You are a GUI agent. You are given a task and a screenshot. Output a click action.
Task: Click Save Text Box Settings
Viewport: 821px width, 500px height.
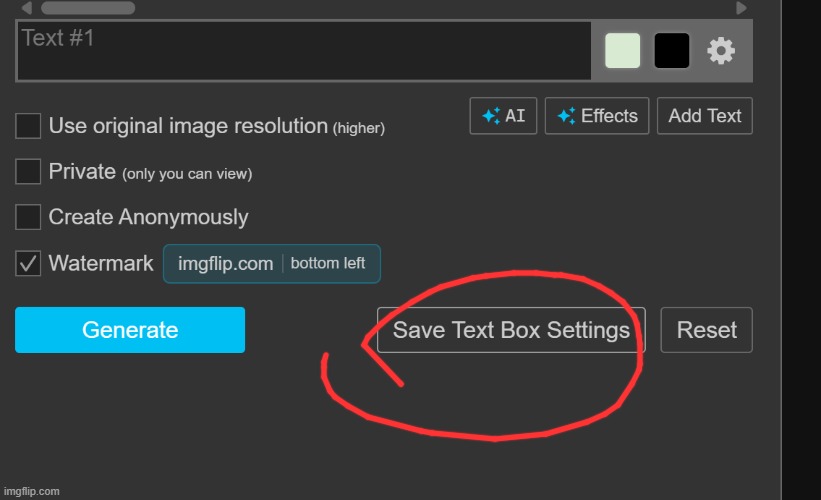(511, 330)
